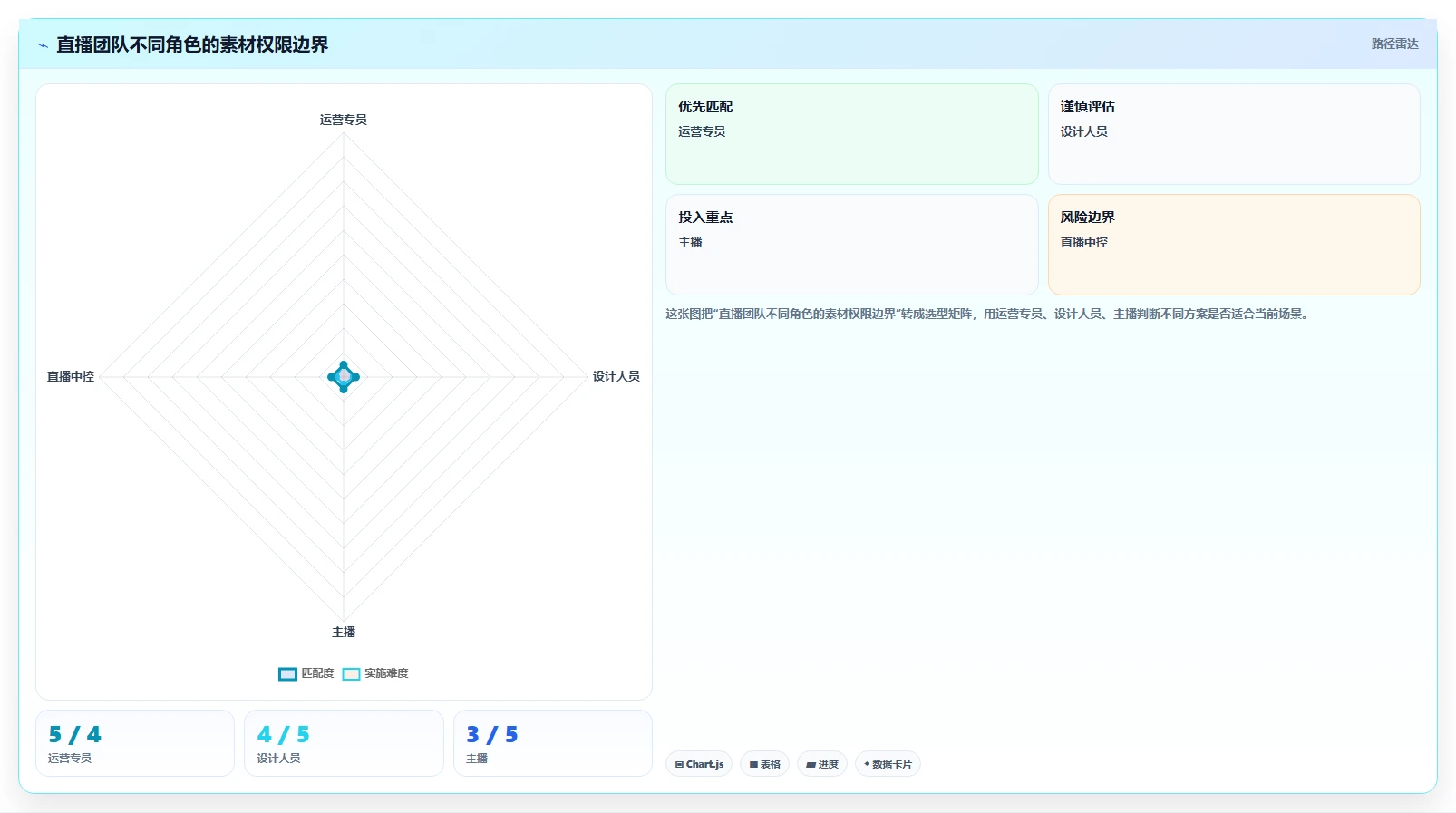Click the 5 / 4 运营专员 stat card
Screen dimensions: 1456x813
(x=135, y=743)
